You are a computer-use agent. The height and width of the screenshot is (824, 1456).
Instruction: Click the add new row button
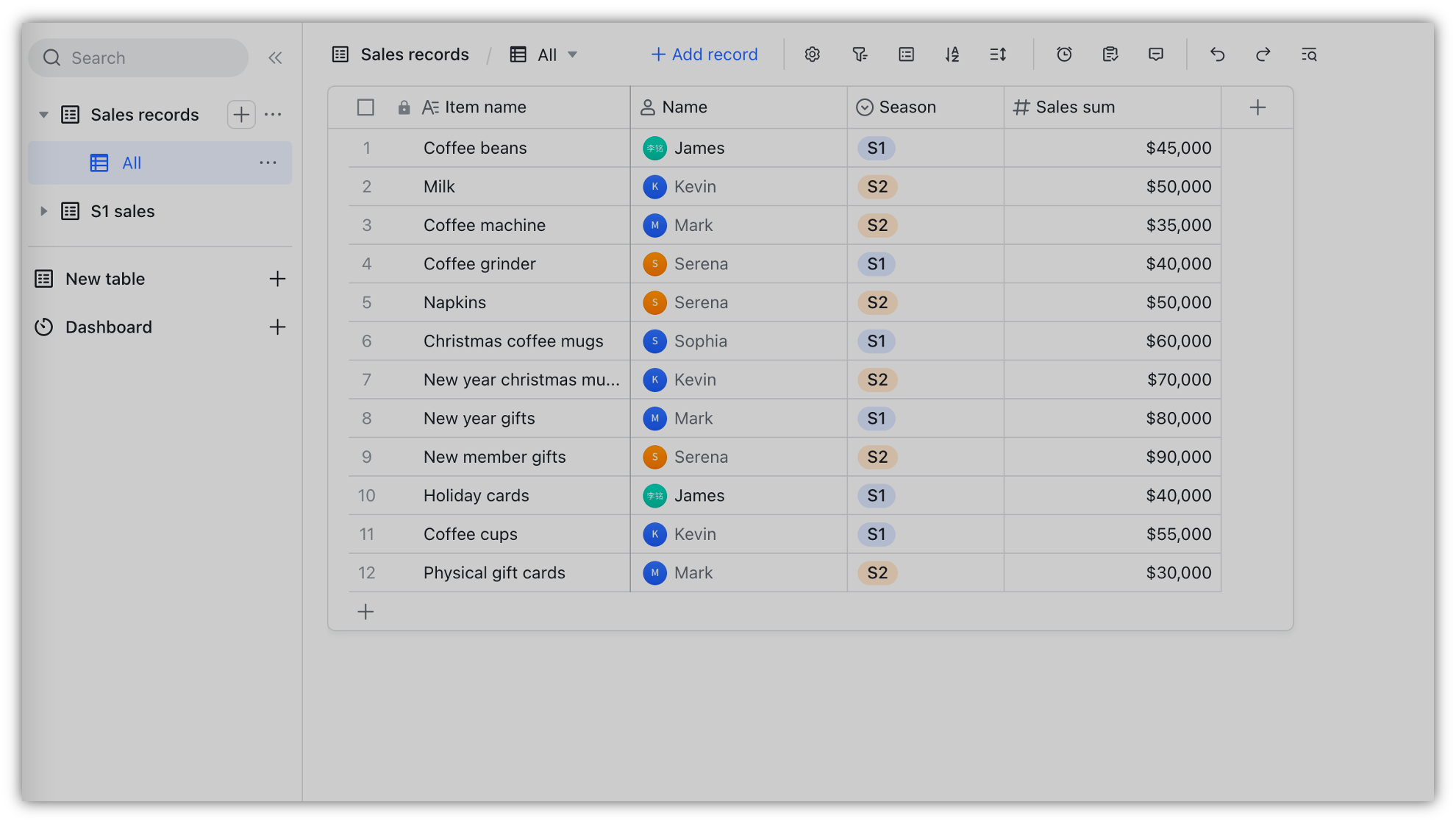click(x=366, y=611)
